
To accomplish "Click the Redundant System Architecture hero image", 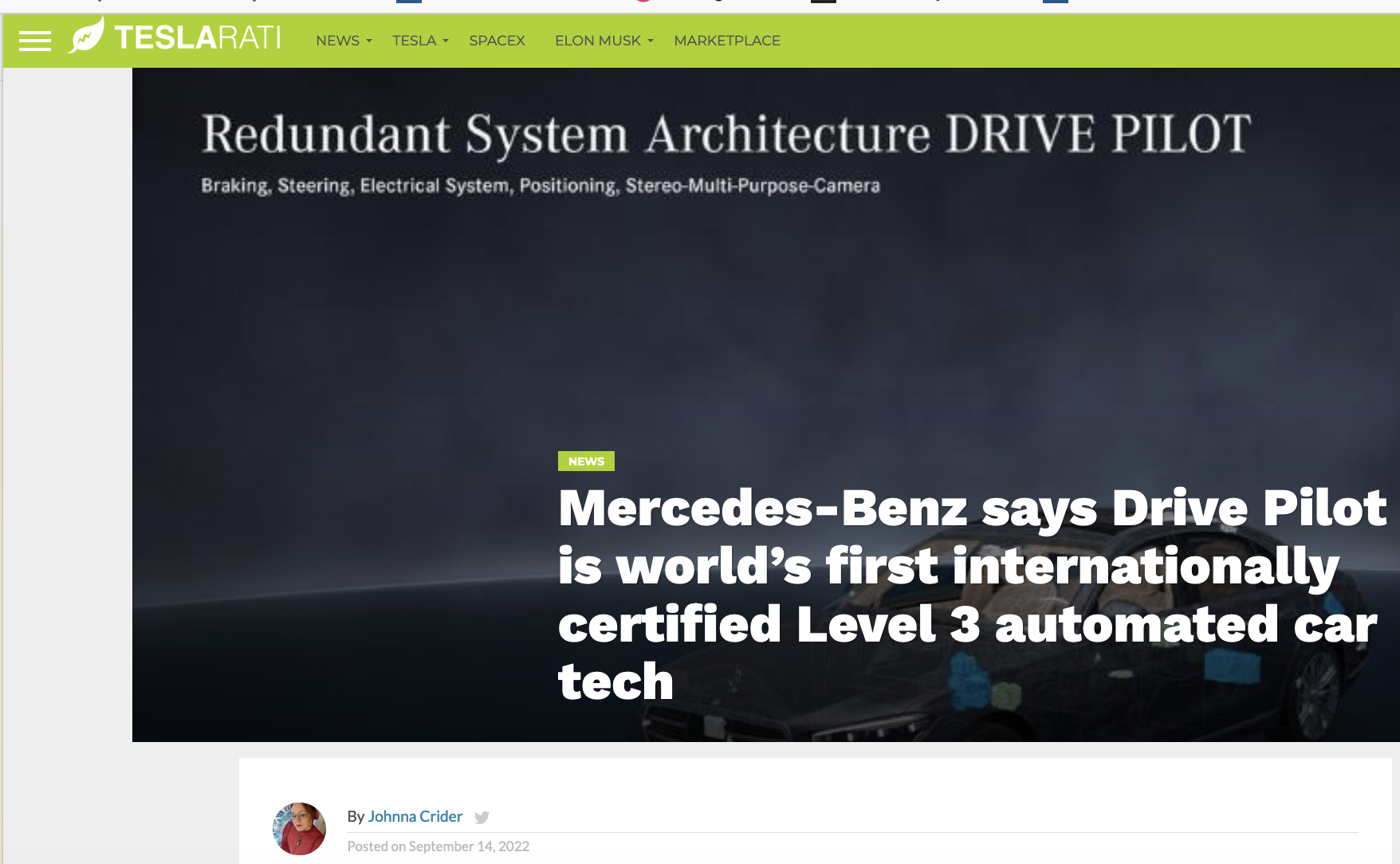I will point(765,405).
